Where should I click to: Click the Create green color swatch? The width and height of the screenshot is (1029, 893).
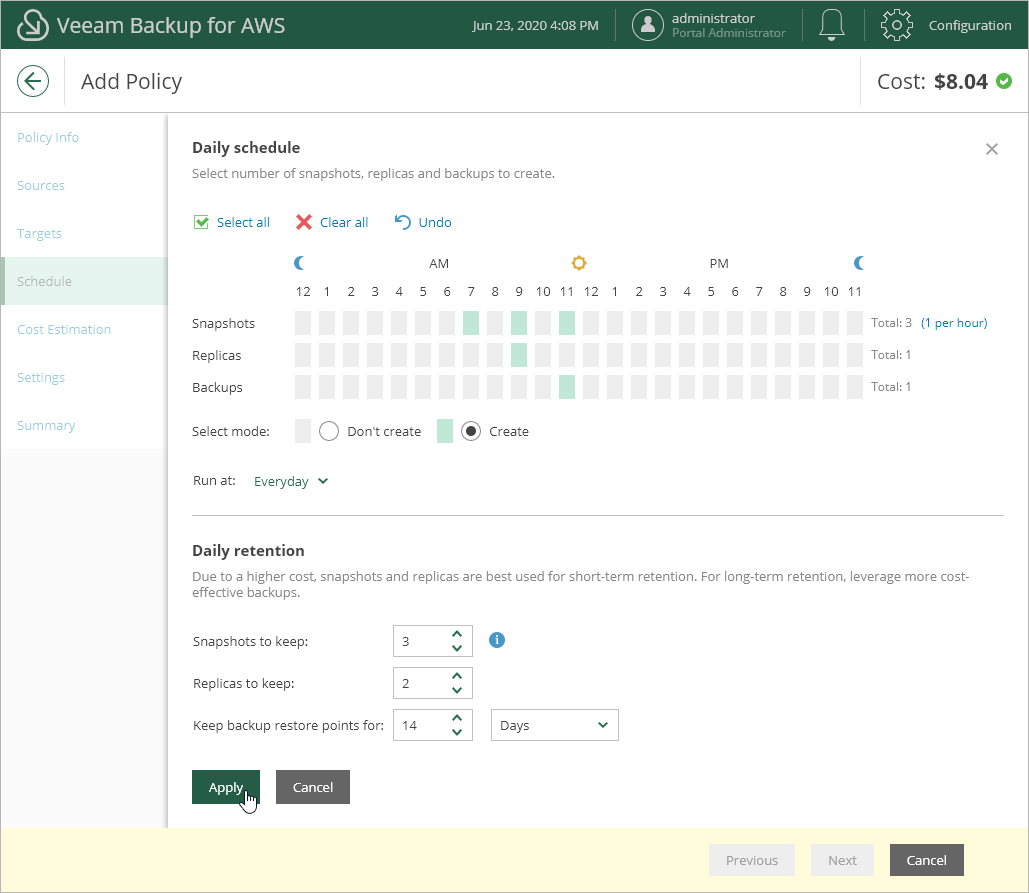point(444,431)
